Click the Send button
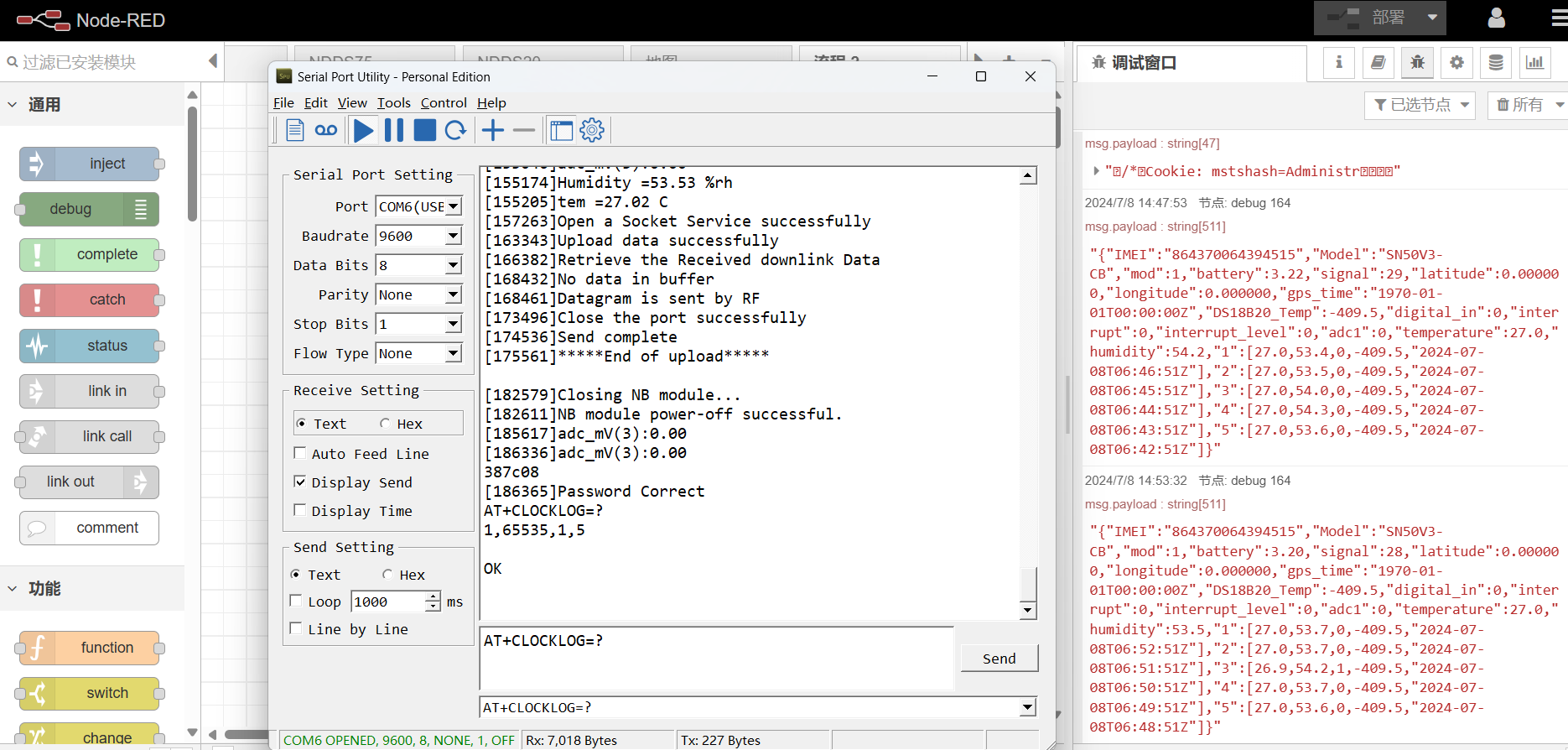 [999, 659]
